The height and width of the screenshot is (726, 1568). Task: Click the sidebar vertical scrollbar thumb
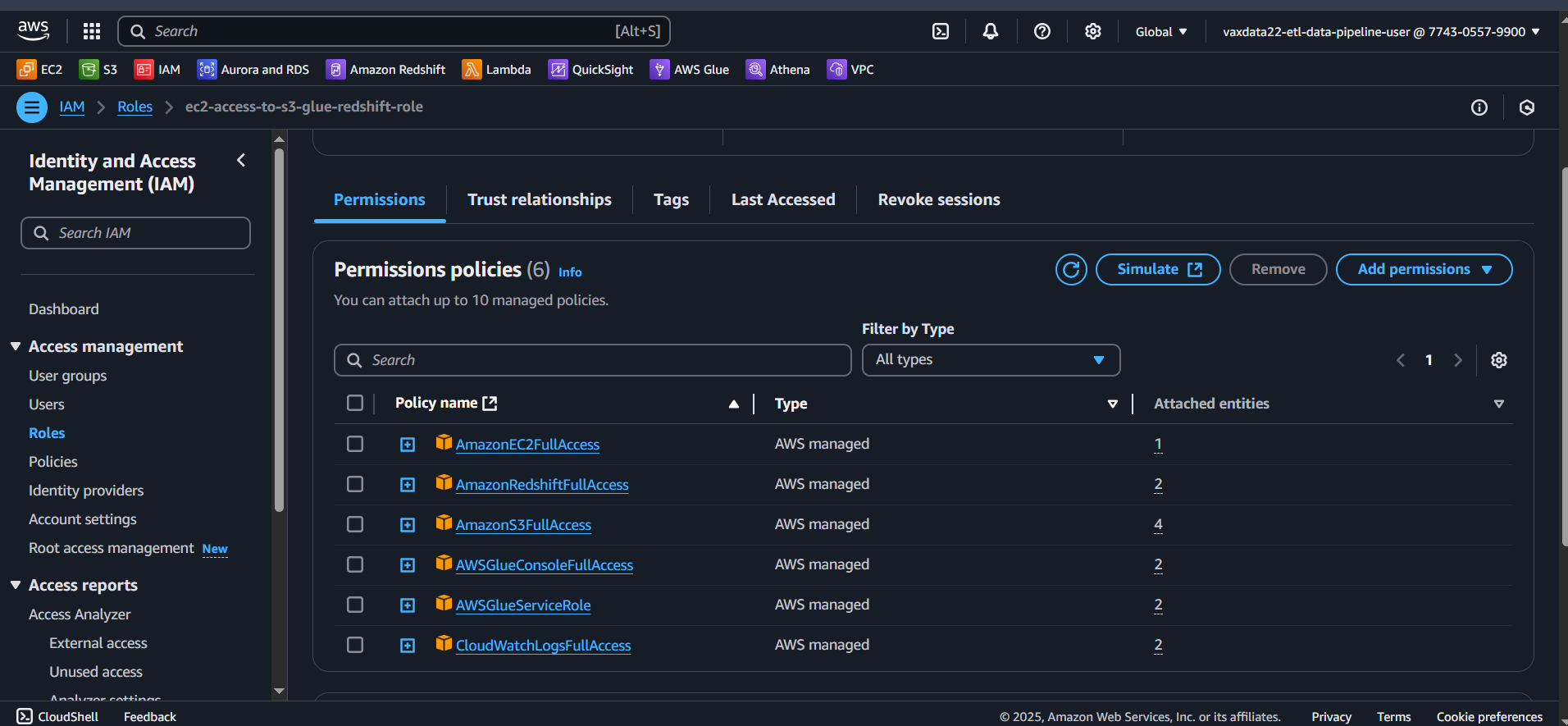tap(279, 330)
